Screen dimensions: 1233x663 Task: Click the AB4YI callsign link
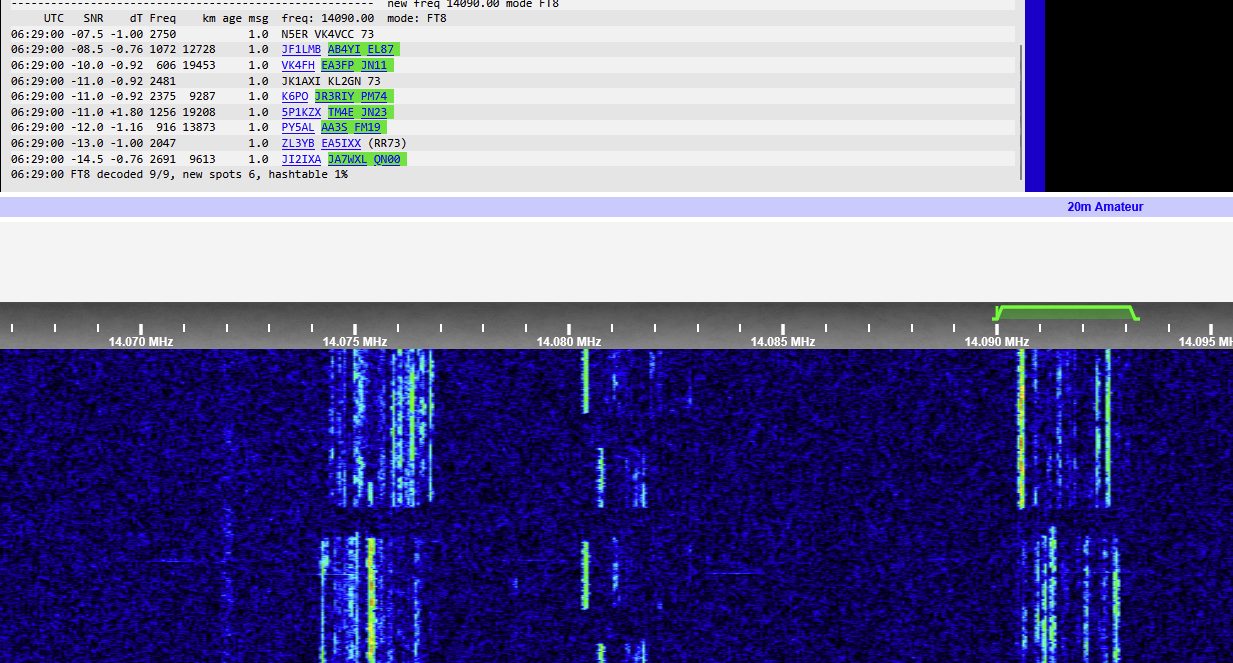[x=344, y=49]
